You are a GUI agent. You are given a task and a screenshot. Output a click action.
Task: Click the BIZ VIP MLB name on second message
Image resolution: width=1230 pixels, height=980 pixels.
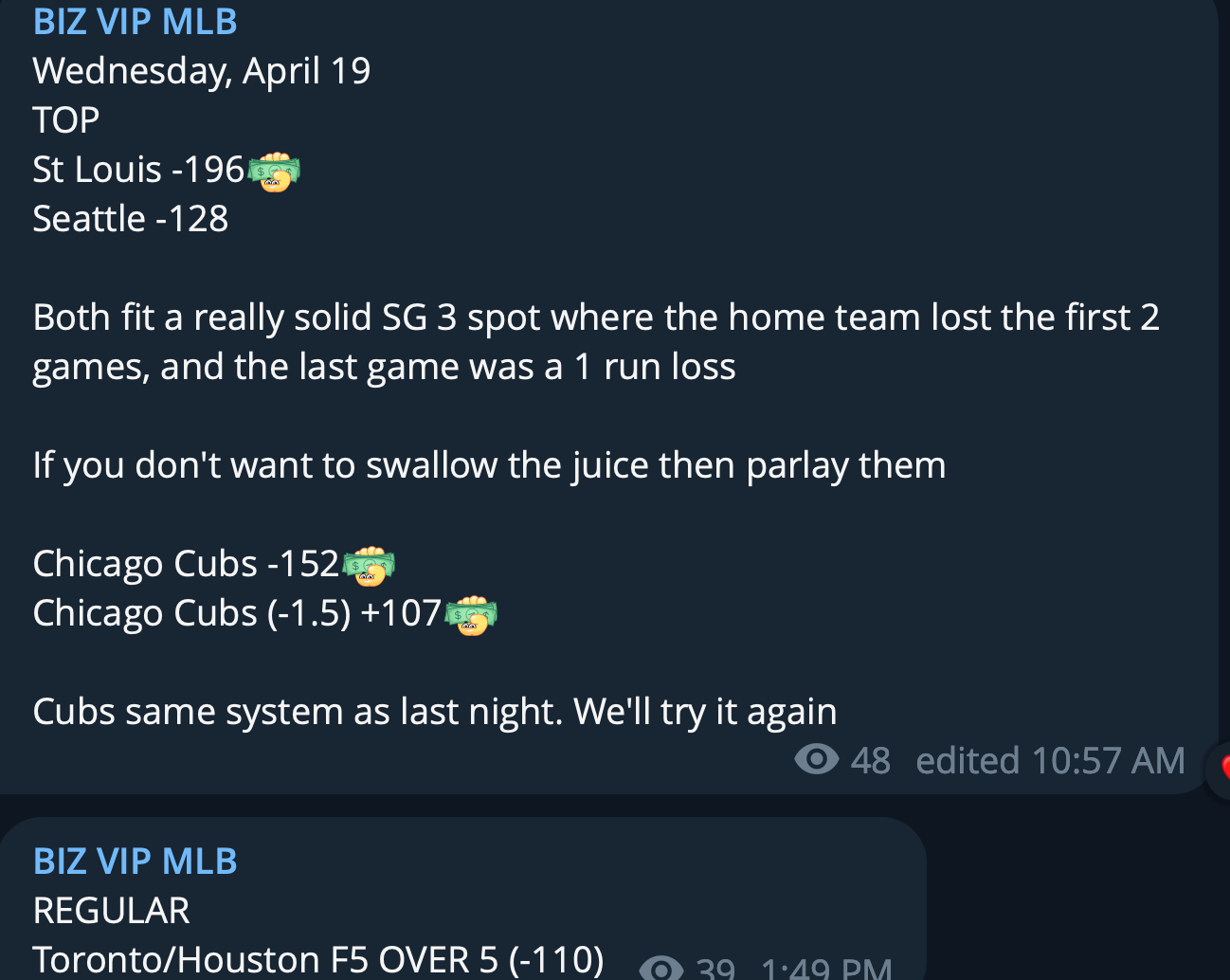click(x=134, y=861)
